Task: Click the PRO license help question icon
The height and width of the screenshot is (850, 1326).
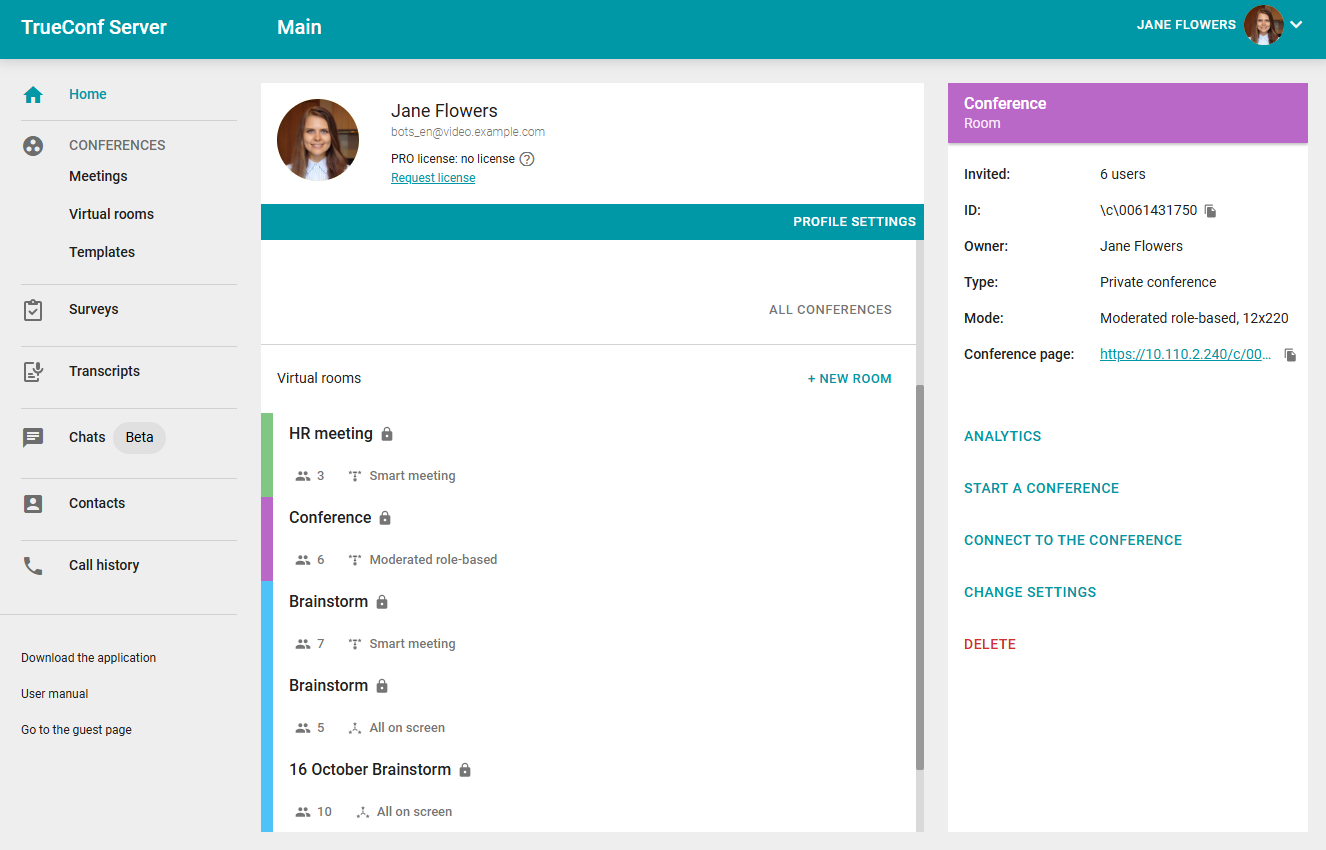Action: coord(527,159)
